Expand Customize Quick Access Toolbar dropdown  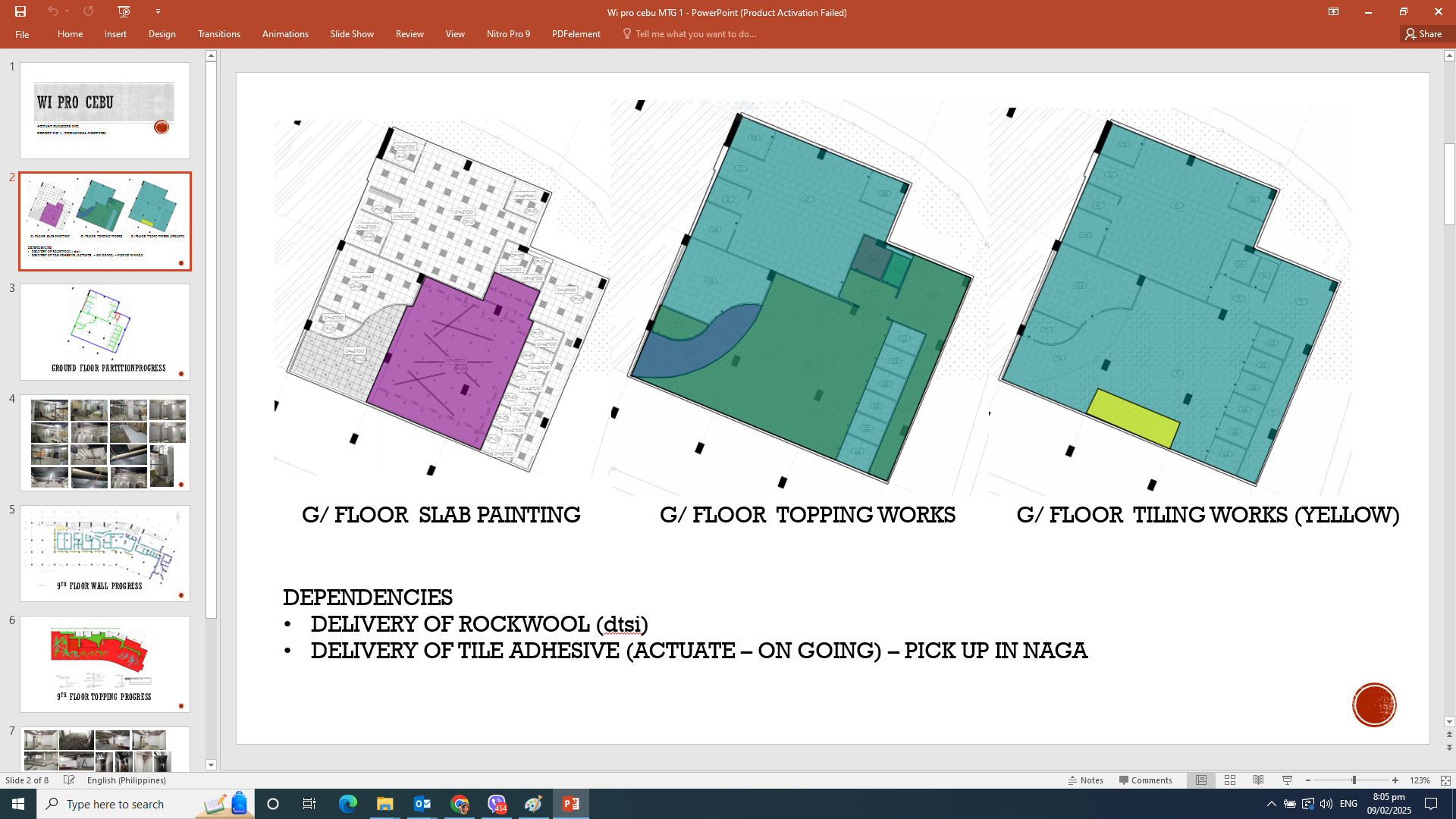pos(158,11)
